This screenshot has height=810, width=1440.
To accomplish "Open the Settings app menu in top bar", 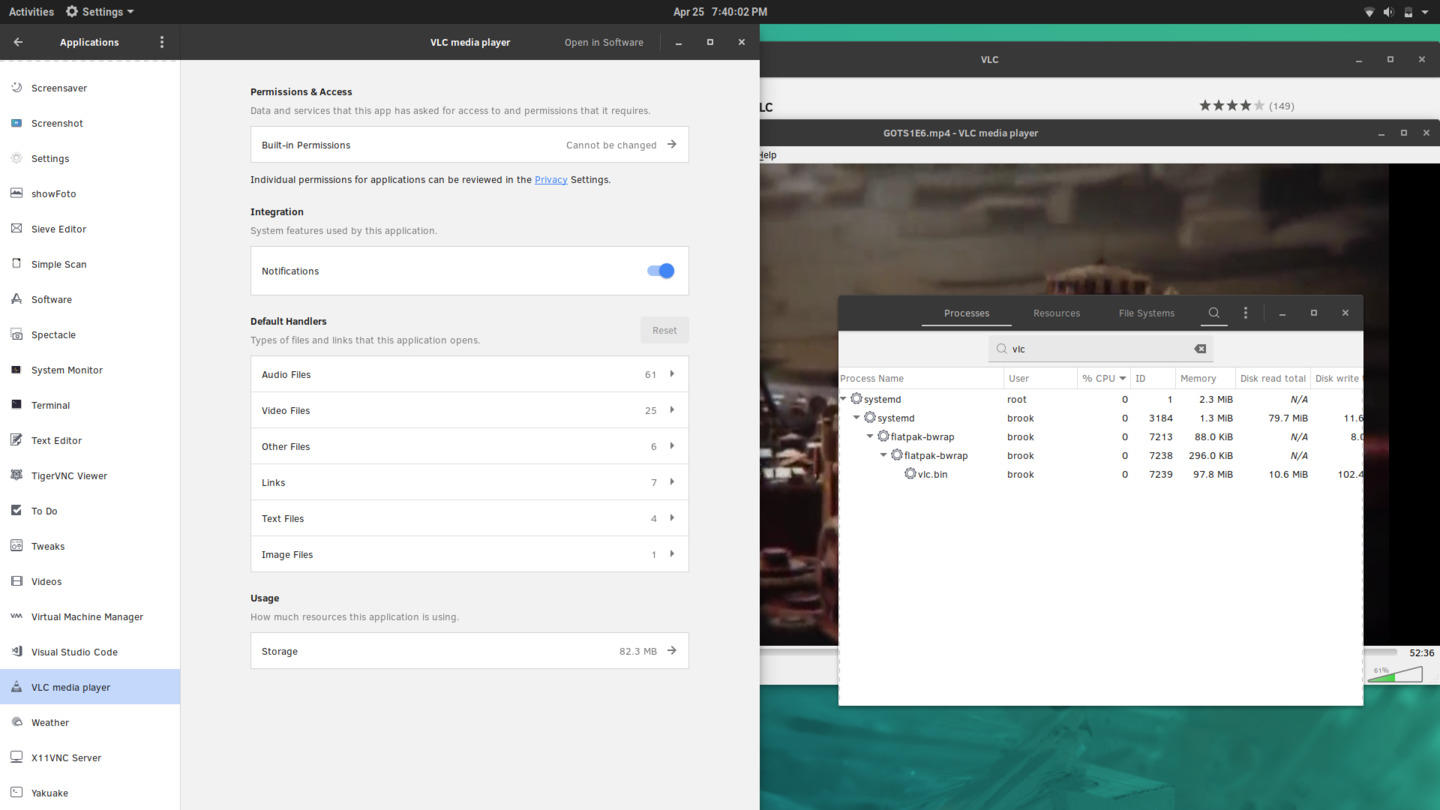I will (x=99, y=12).
